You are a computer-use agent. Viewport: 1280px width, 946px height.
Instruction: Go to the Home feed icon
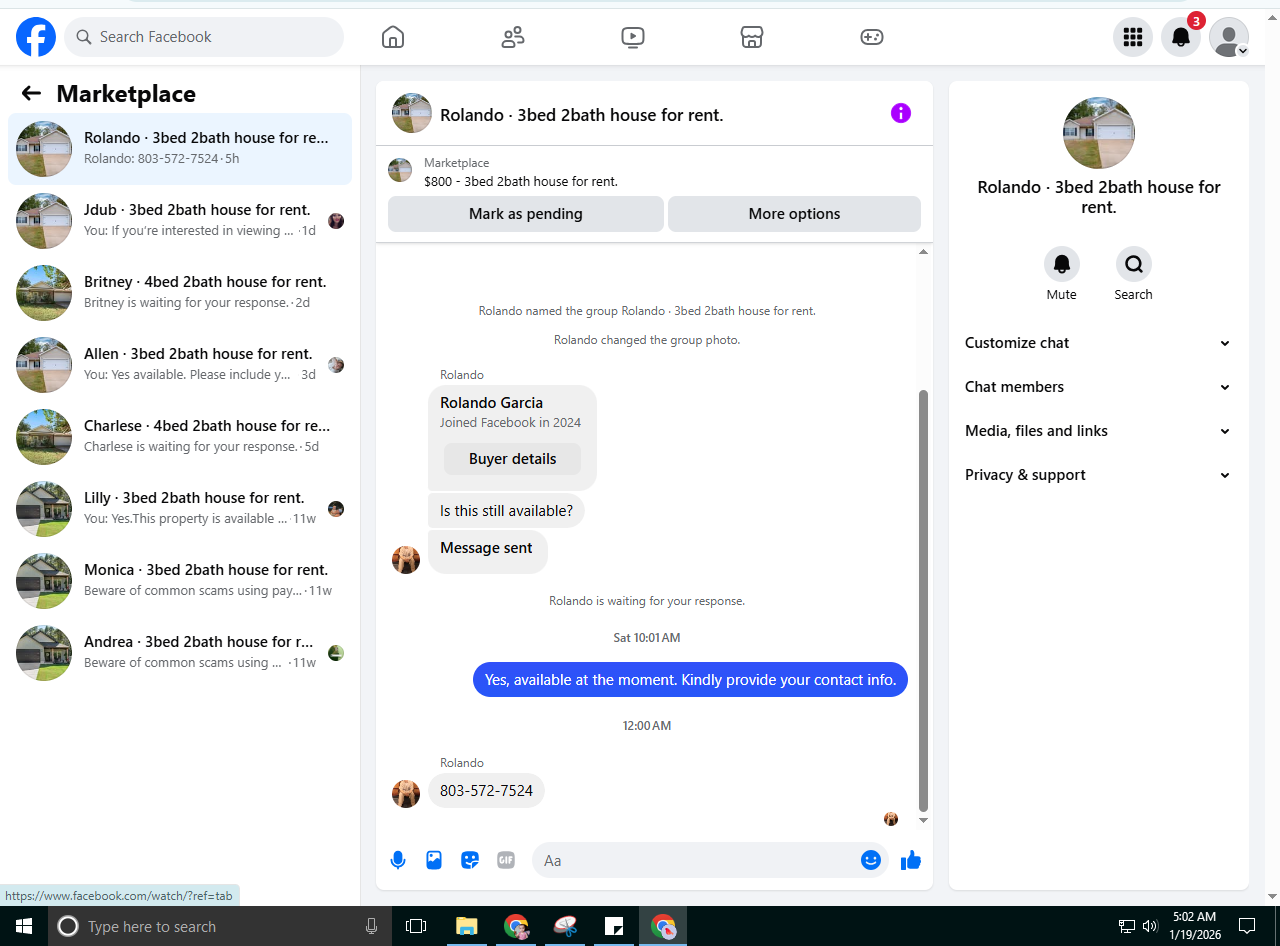(393, 37)
